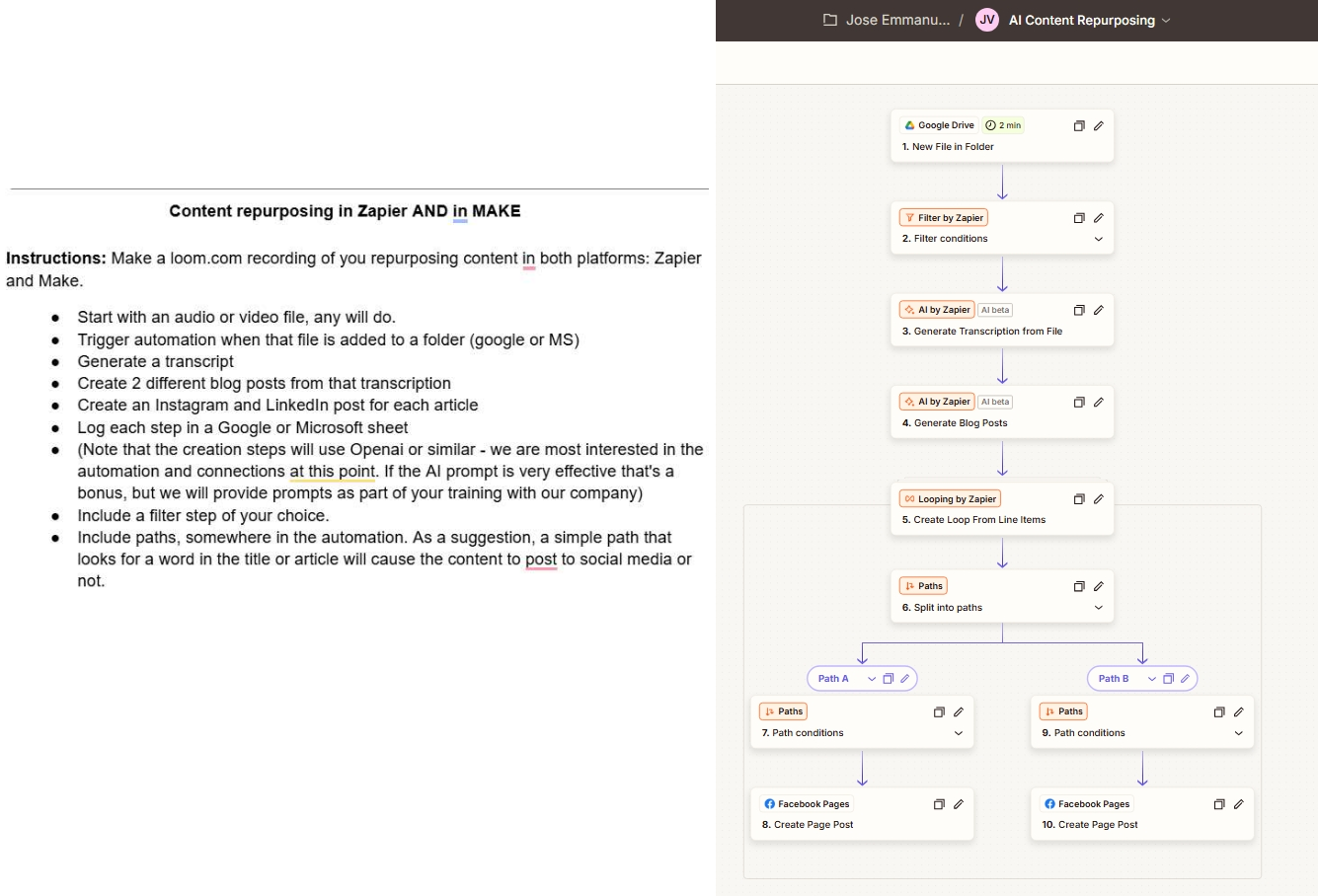Viewport: 1318px width, 896px height.
Task: Open the Path A dropdown arrow
Action: [x=872, y=679]
